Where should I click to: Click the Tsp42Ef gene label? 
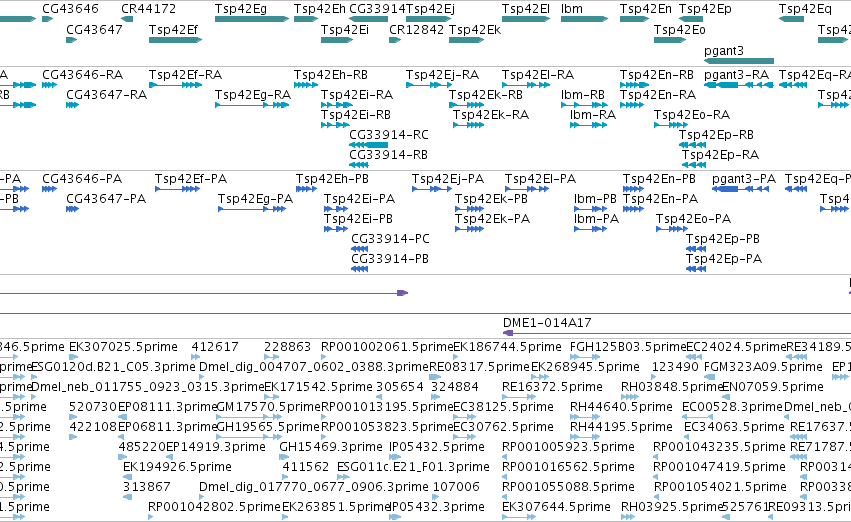pyautogui.click(x=174, y=29)
